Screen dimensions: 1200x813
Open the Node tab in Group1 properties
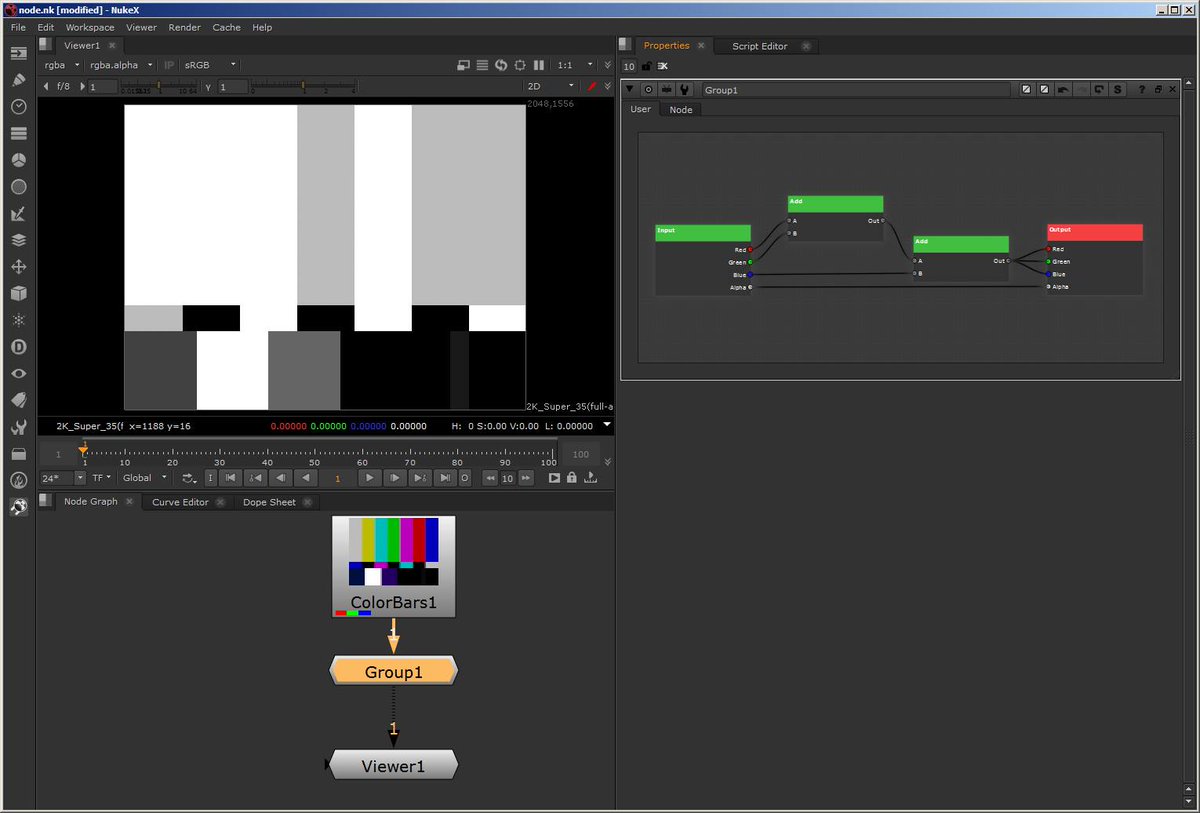click(x=681, y=110)
